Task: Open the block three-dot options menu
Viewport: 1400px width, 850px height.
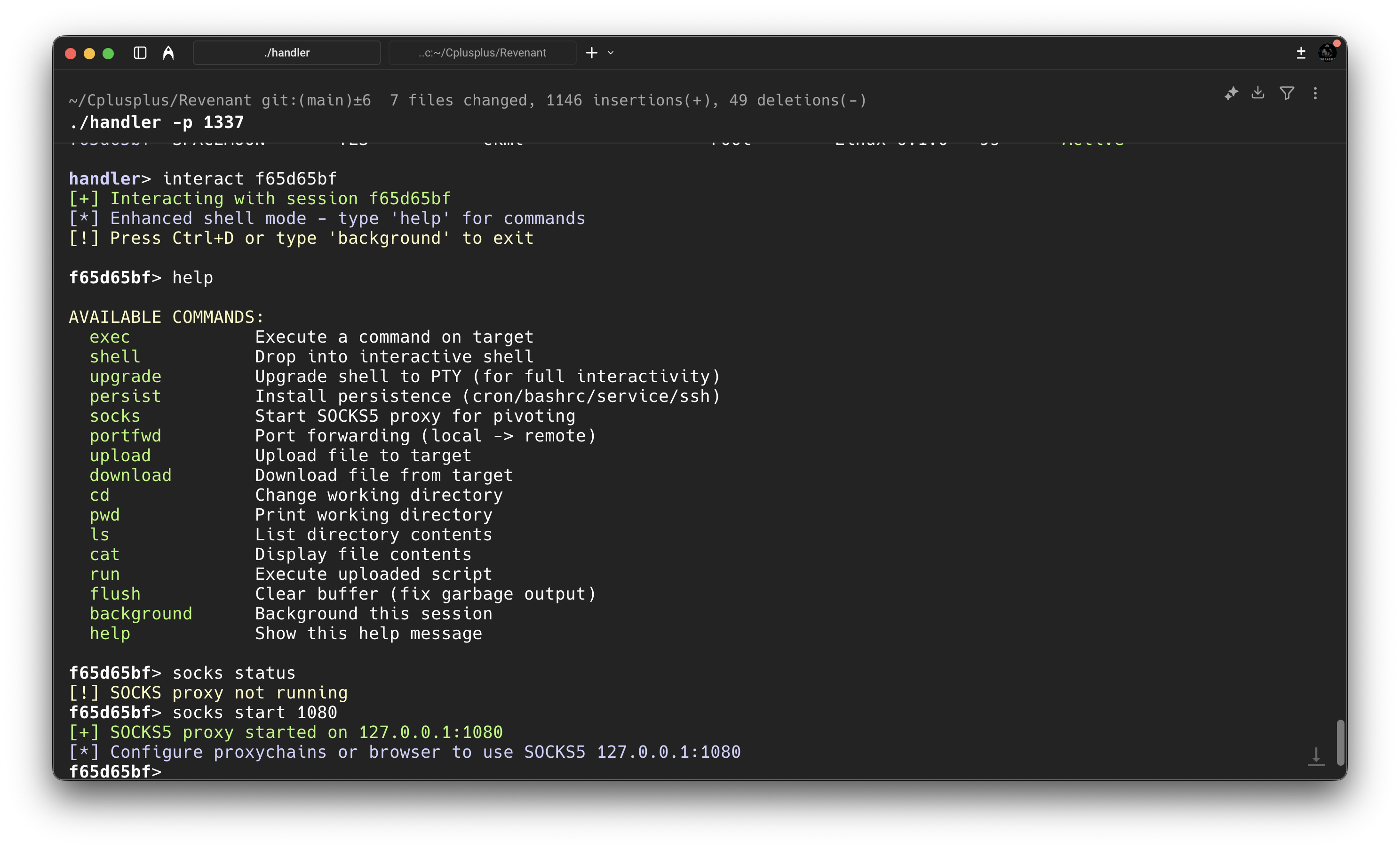Action: (1315, 93)
